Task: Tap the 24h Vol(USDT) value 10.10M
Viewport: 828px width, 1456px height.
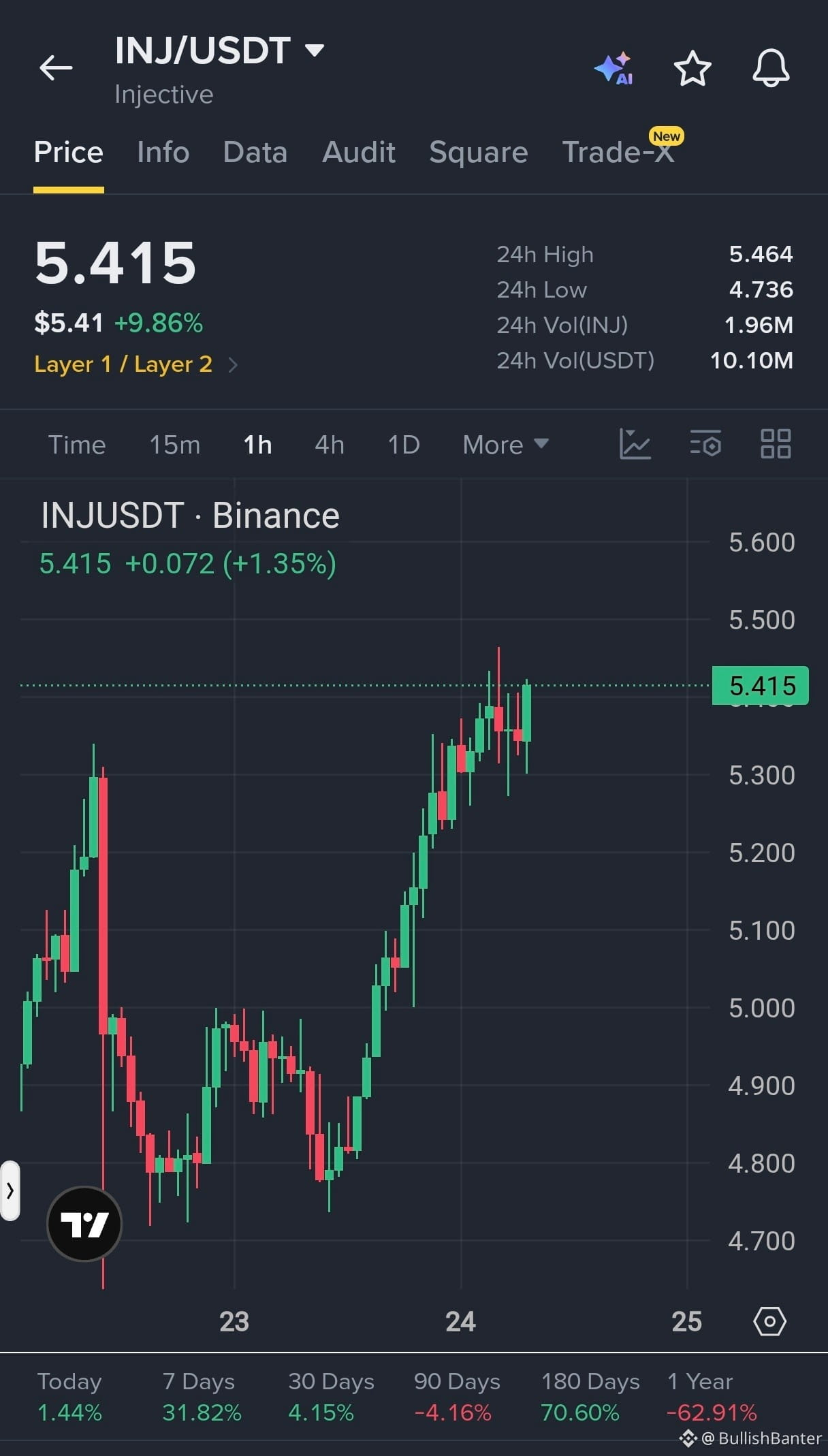Action: pos(752,360)
